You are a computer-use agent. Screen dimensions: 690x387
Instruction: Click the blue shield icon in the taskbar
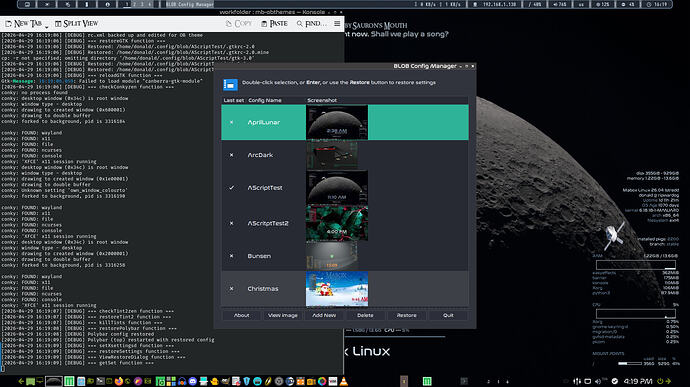pos(246,381)
